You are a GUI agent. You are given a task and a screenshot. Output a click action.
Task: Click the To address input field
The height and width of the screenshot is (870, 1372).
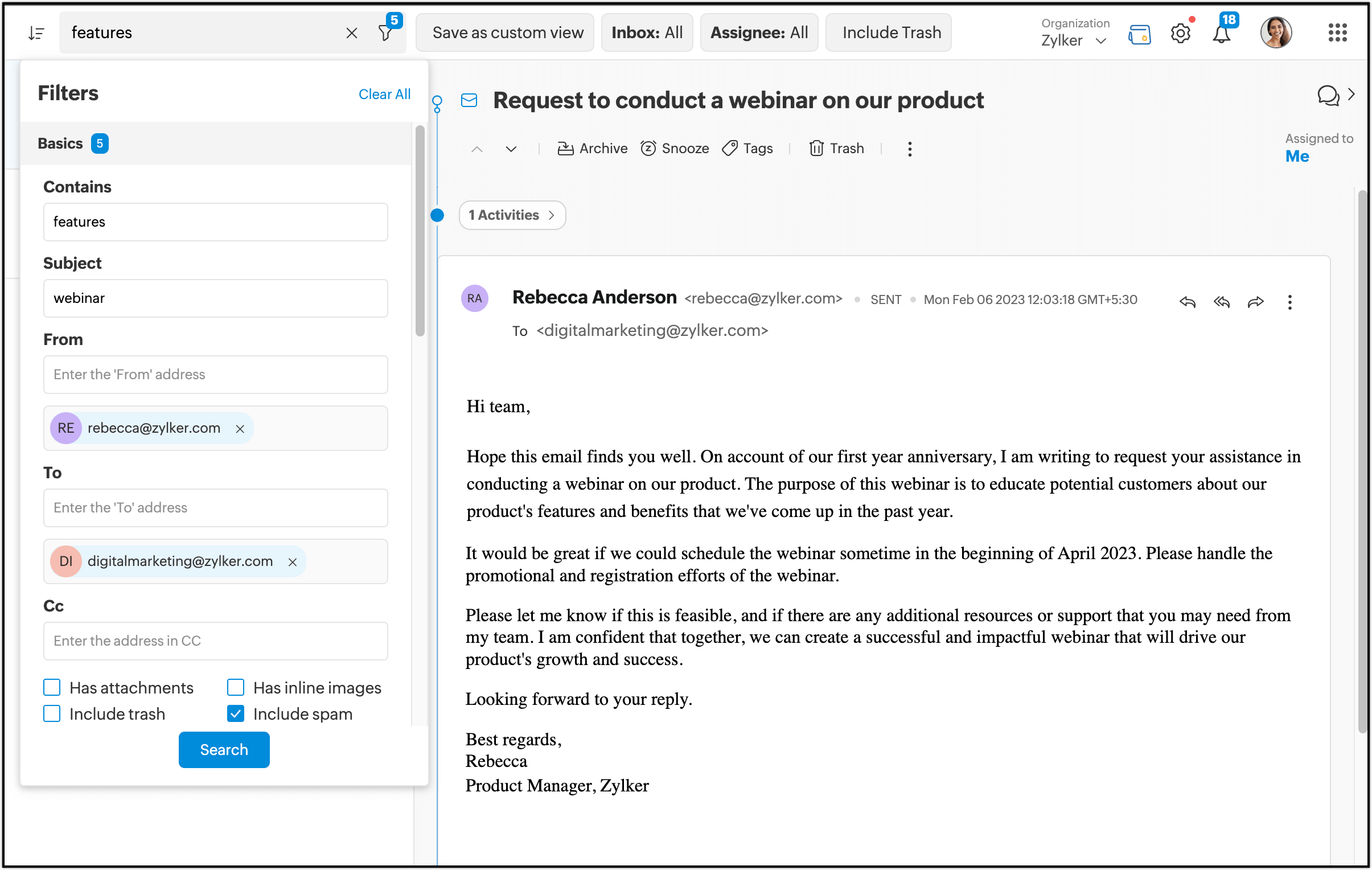click(x=215, y=508)
